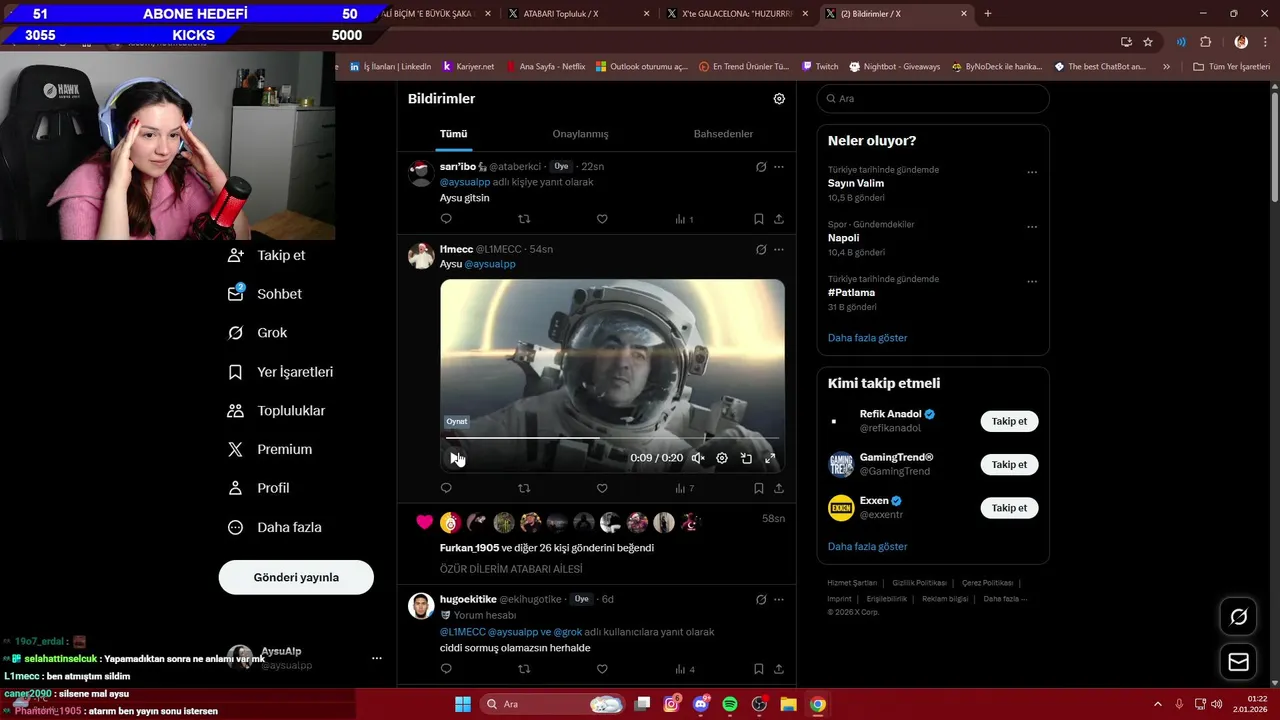
Task: Switch to Bahsedenler tab
Action: [723, 134]
